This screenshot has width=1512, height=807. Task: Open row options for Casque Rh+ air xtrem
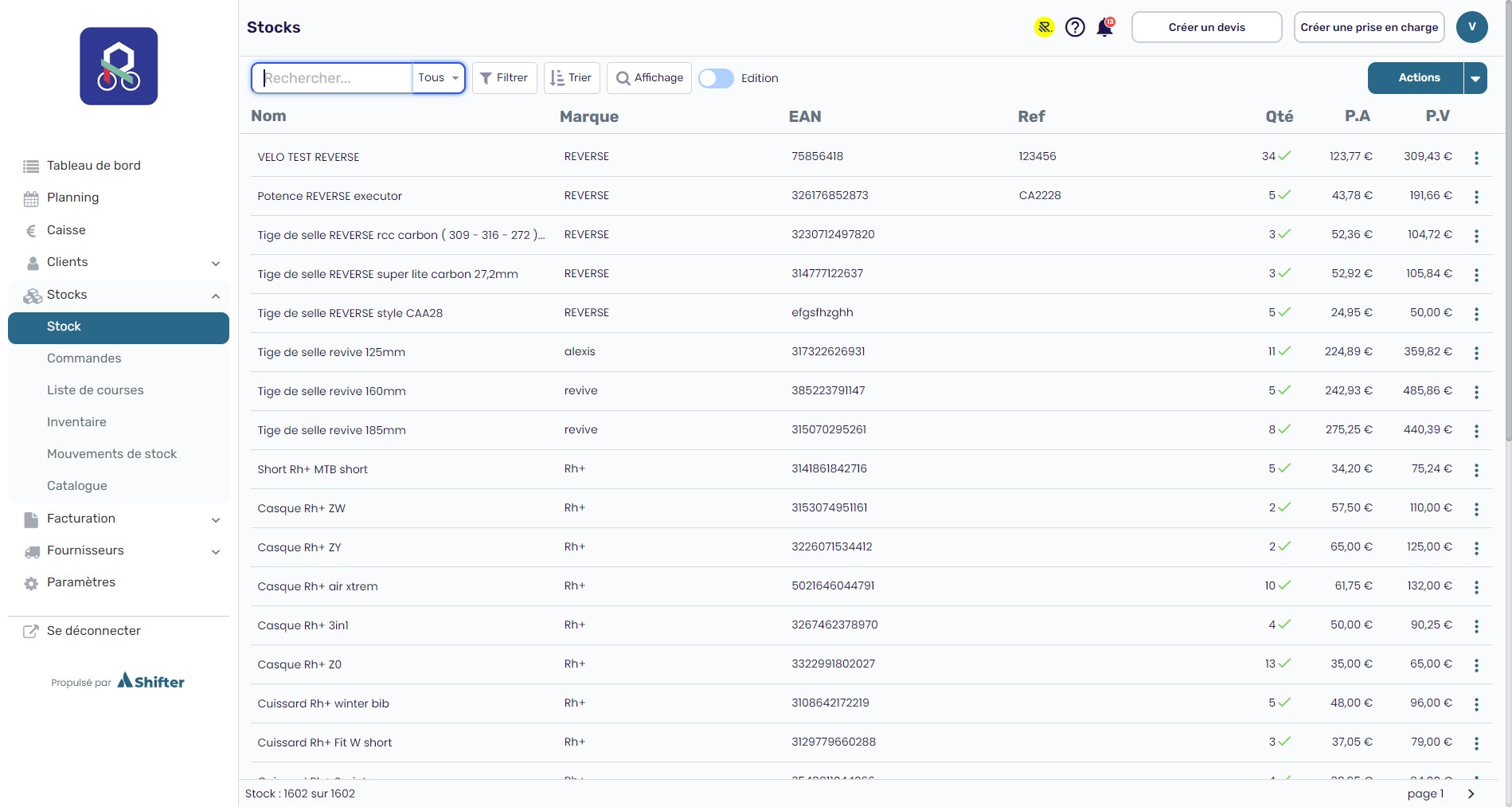click(x=1476, y=587)
